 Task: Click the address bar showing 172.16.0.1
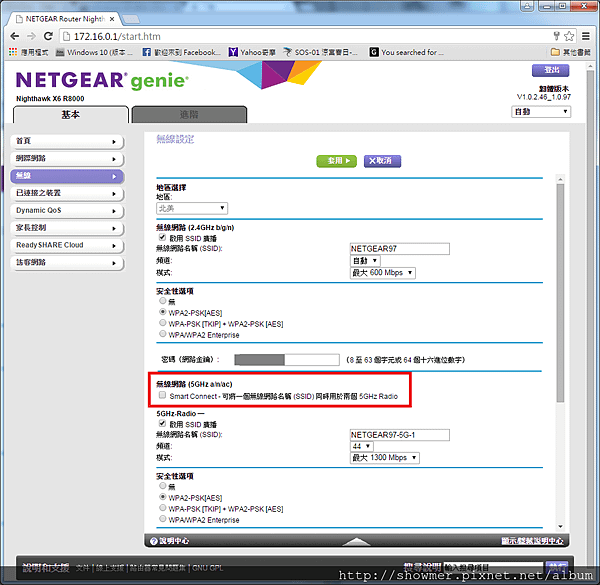[x=306, y=36]
